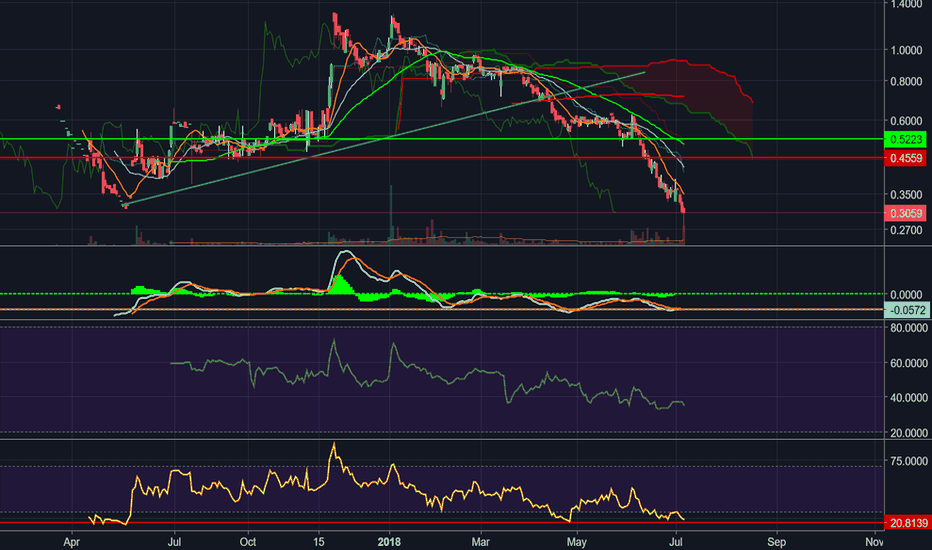
Task: Click the 40.0000 RSI axis label
Action: coord(909,398)
